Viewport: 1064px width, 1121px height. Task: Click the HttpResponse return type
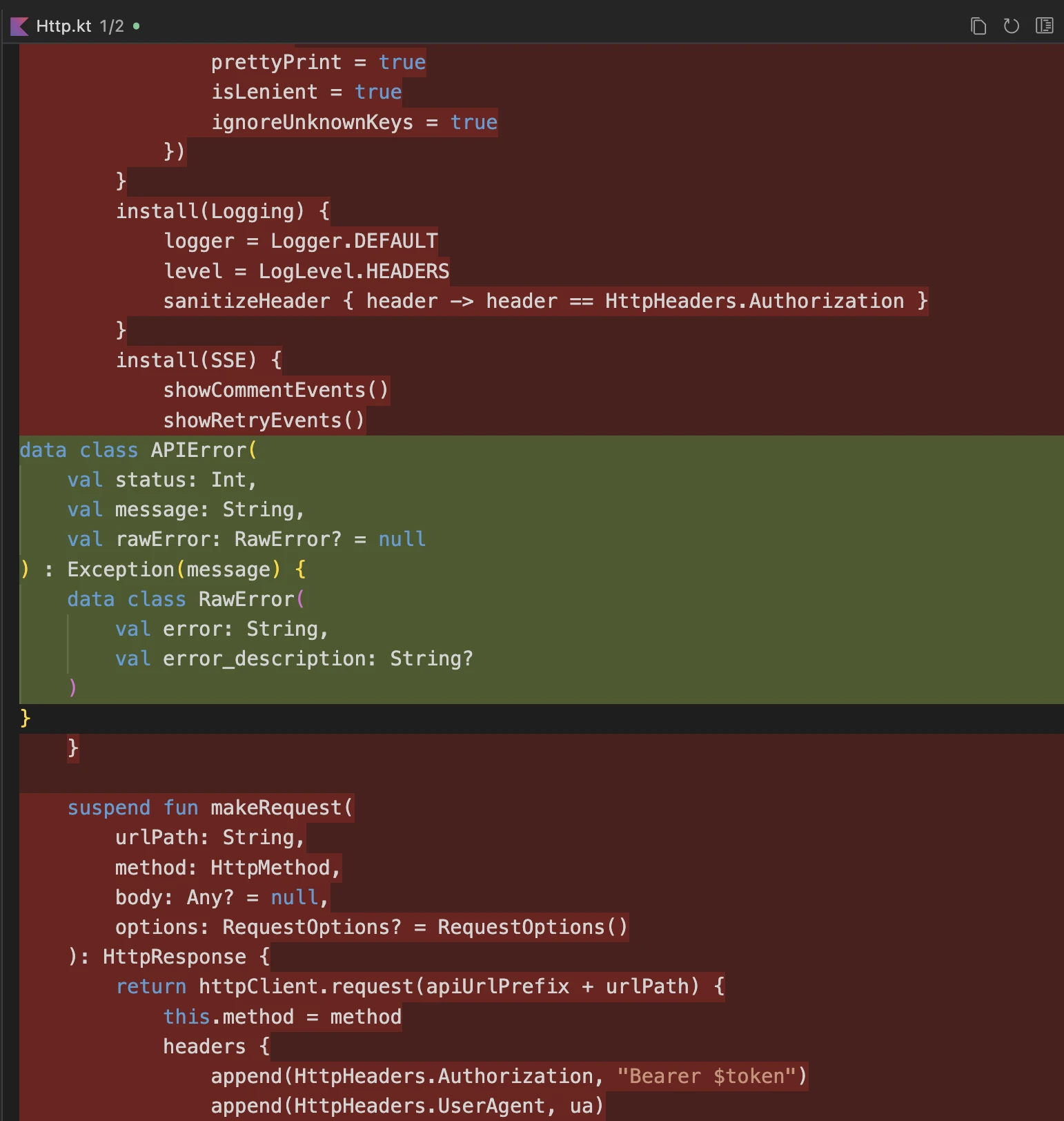click(175, 957)
